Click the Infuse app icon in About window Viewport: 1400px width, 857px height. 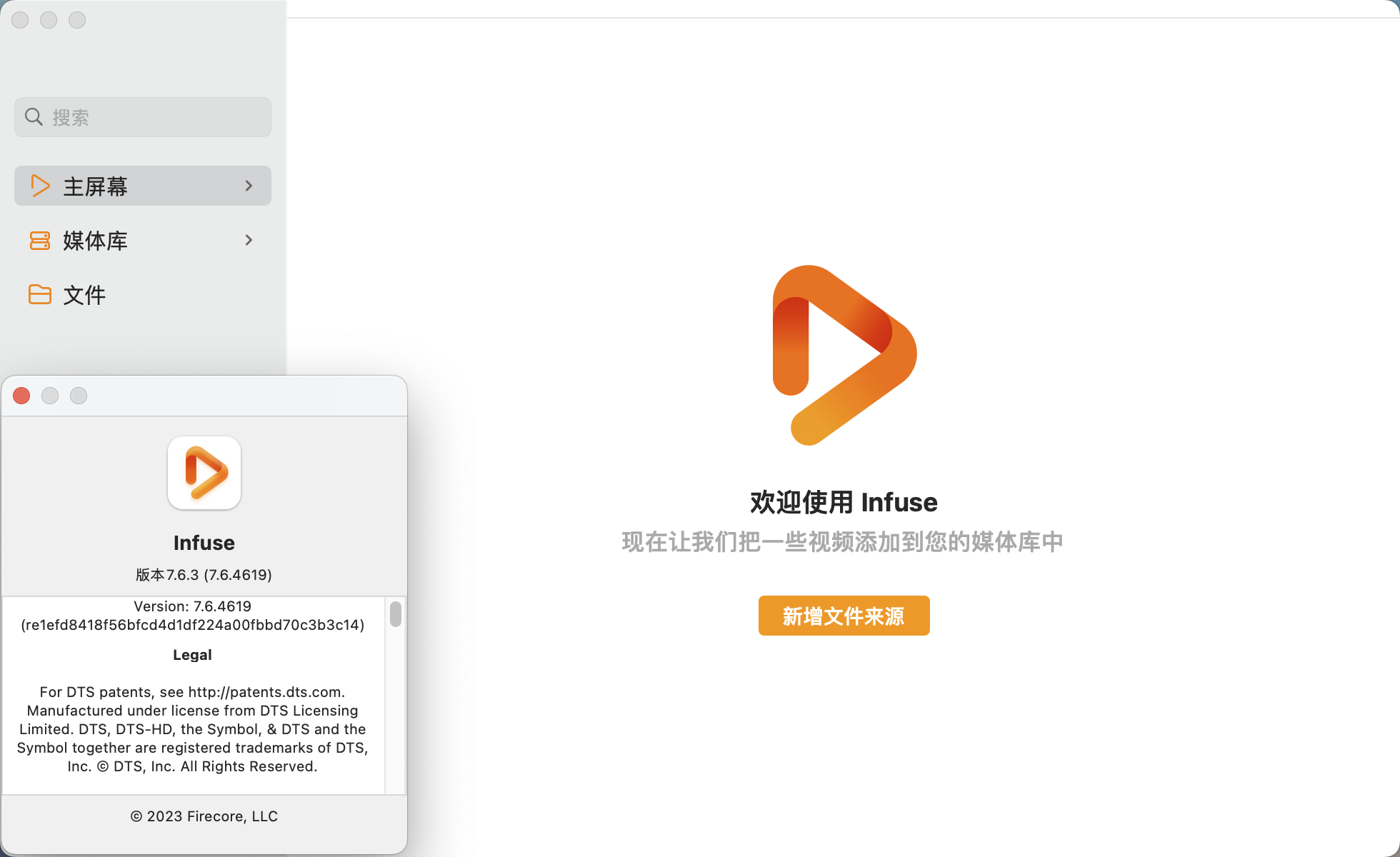pyautogui.click(x=204, y=473)
